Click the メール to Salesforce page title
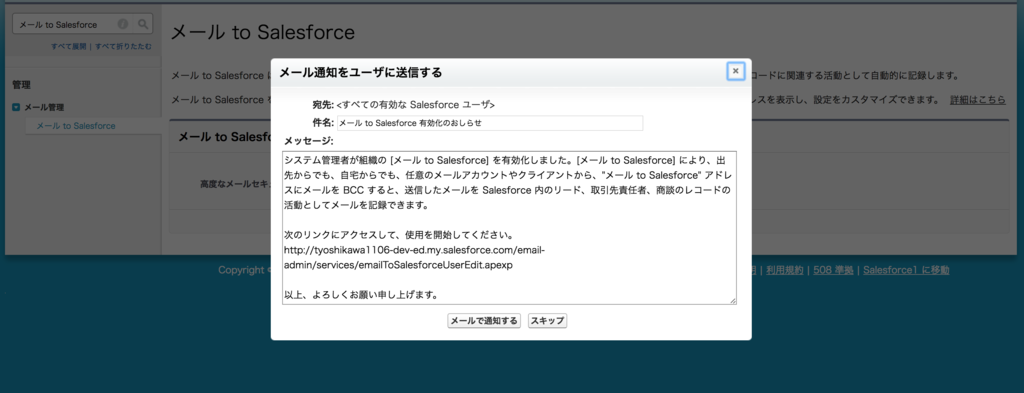This screenshot has height=393, width=1024. pyautogui.click(x=263, y=33)
